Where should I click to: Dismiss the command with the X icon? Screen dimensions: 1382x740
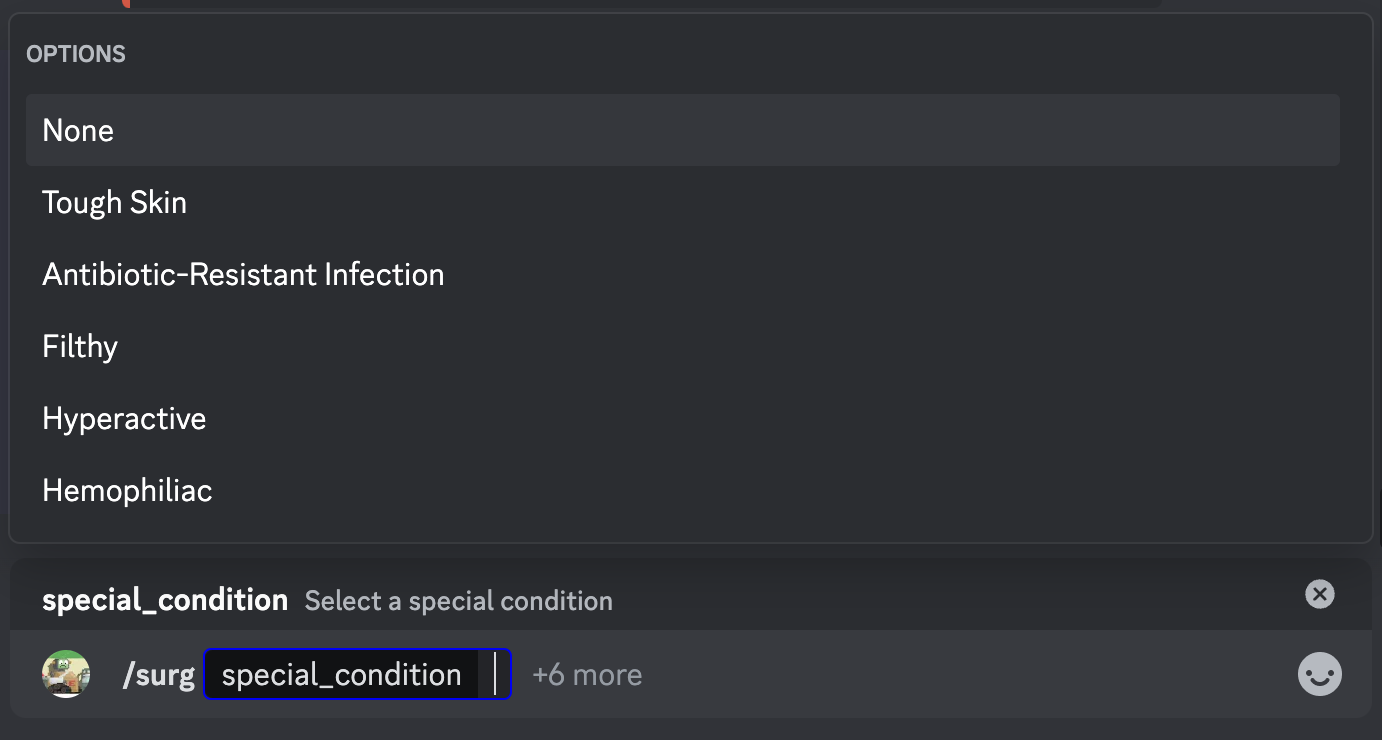pyautogui.click(x=1319, y=594)
